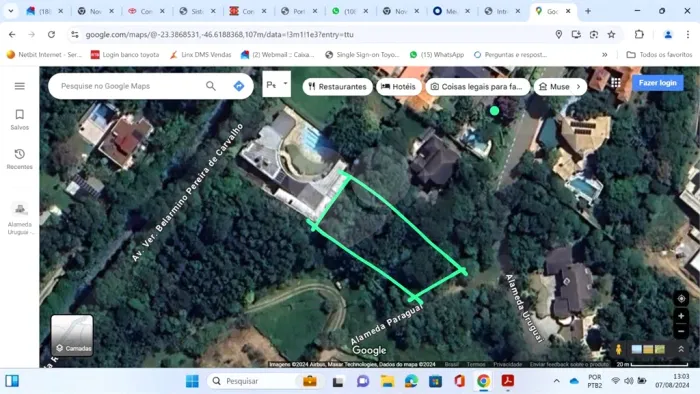
Task: Open the Chrome three-dot menu
Action: point(688,34)
